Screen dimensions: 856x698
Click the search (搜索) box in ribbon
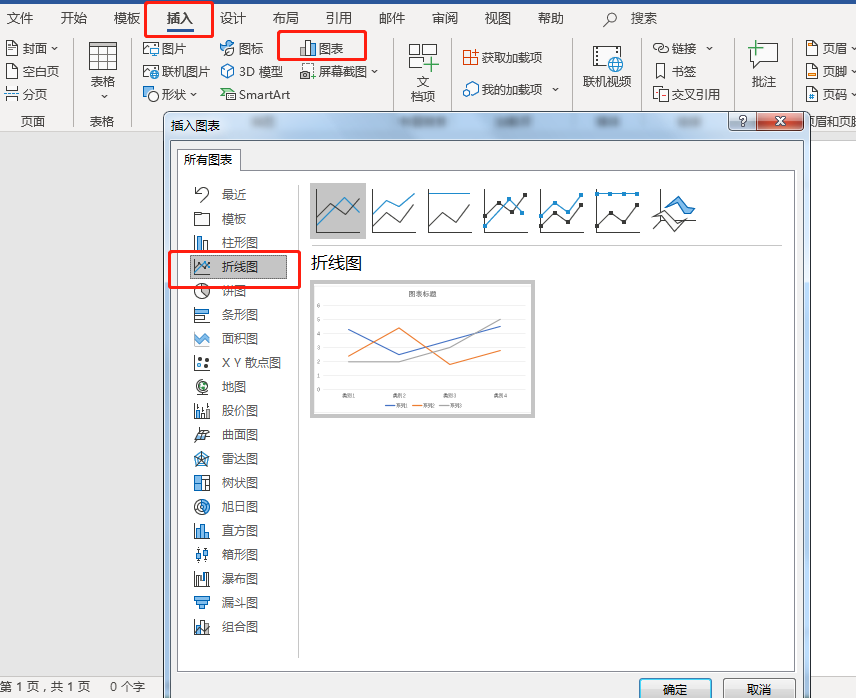631,19
